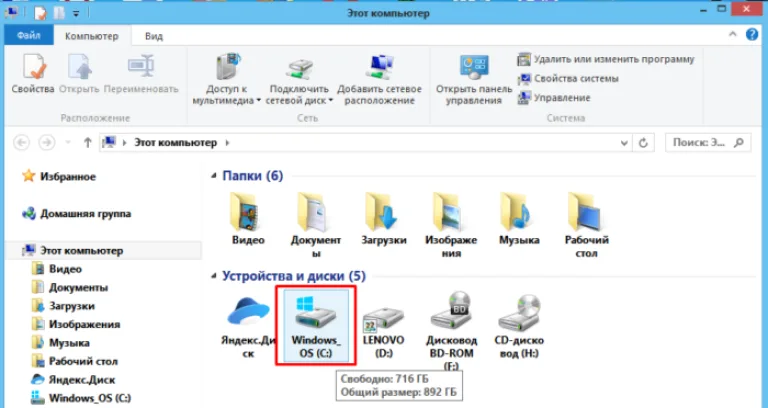Switch to the Вид ribbon tab
Screen dimensions: 768x408
tap(154, 36)
